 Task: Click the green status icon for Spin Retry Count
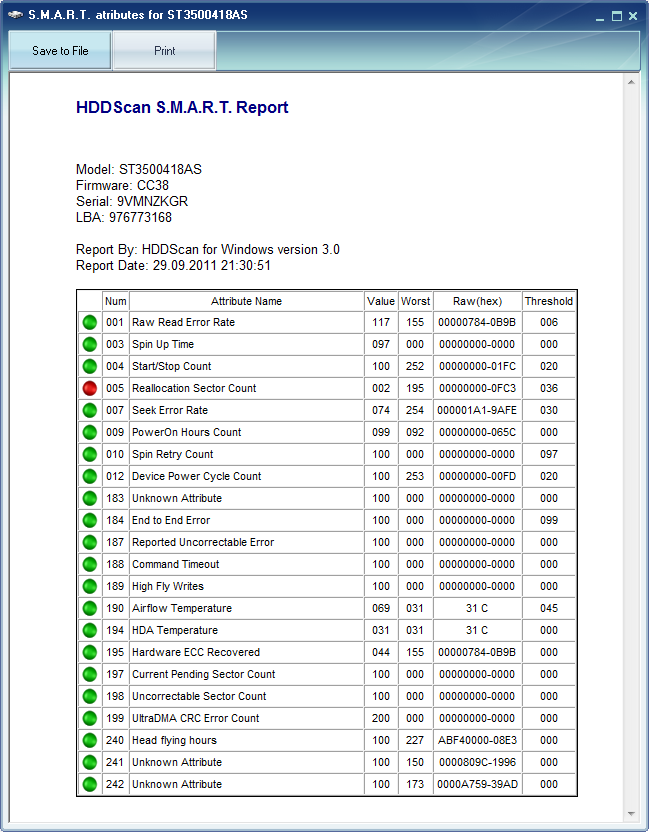pos(90,454)
